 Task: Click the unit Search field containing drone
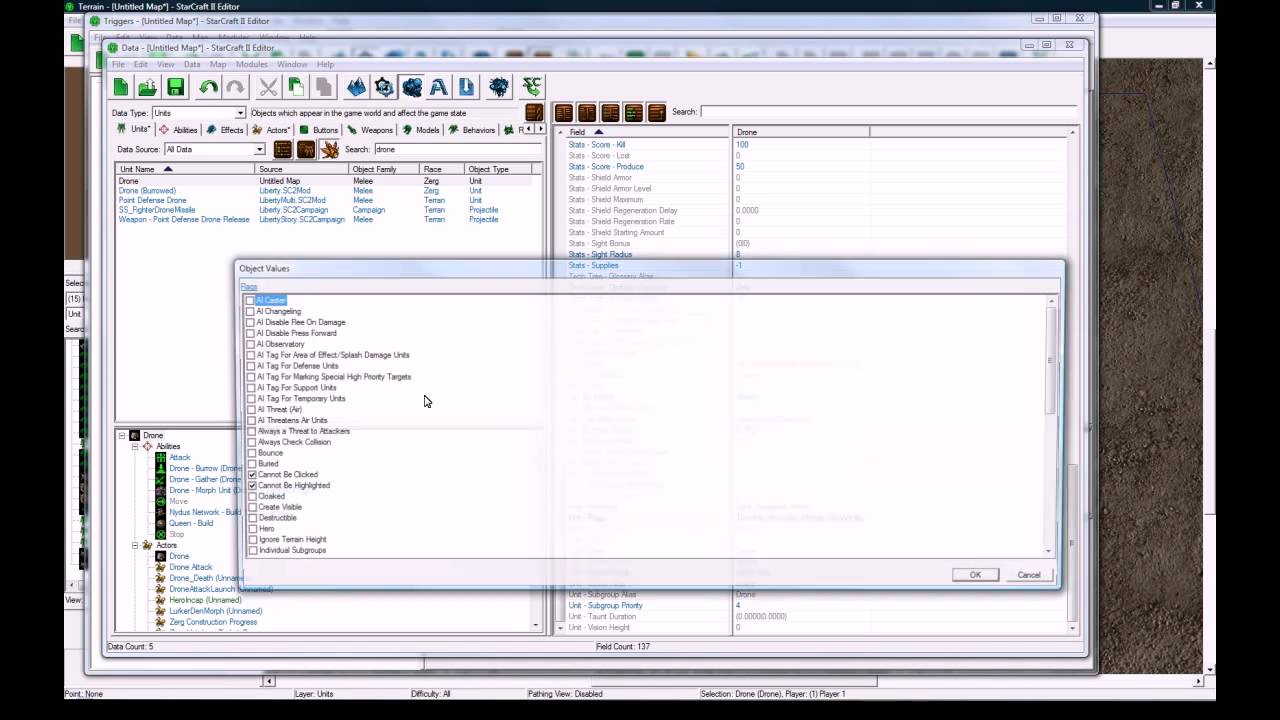(x=457, y=150)
